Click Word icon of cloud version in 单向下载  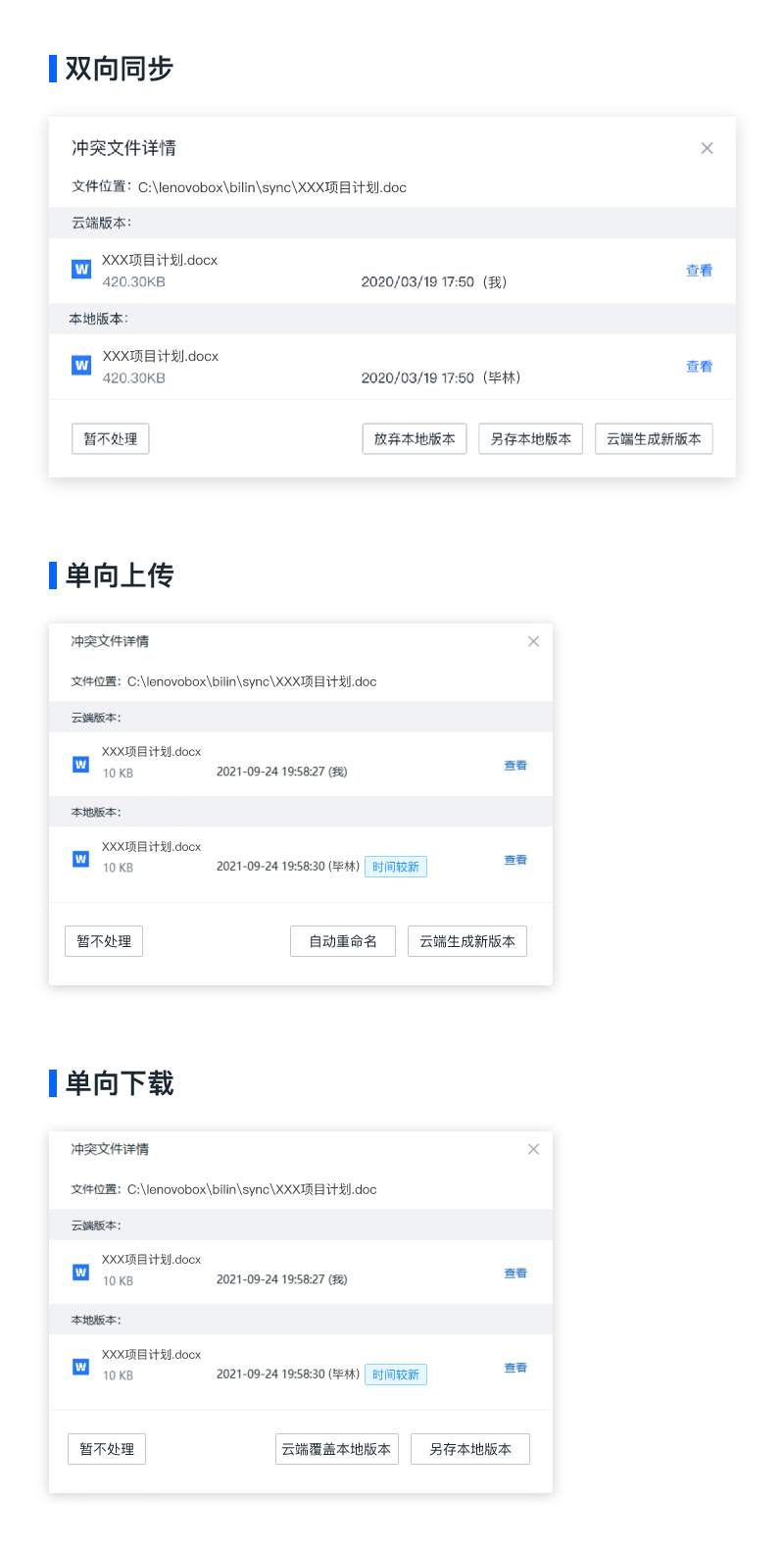click(81, 1273)
